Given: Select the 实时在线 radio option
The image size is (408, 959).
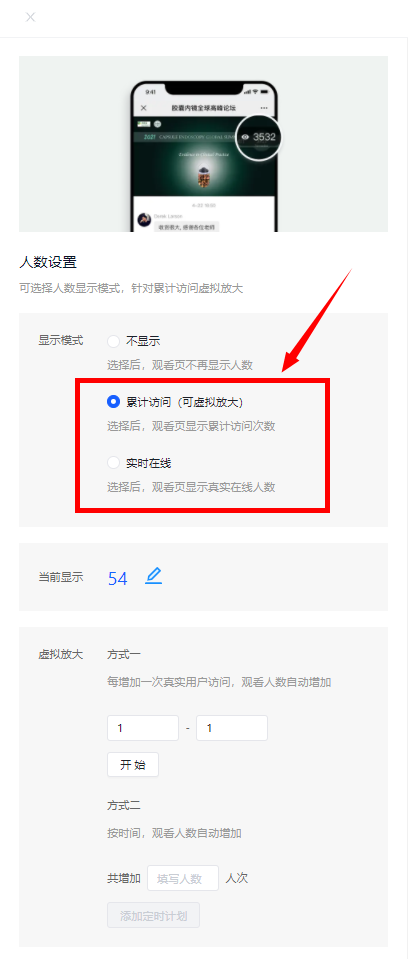Looking at the screenshot, I should pyautogui.click(x=113, y=463).
